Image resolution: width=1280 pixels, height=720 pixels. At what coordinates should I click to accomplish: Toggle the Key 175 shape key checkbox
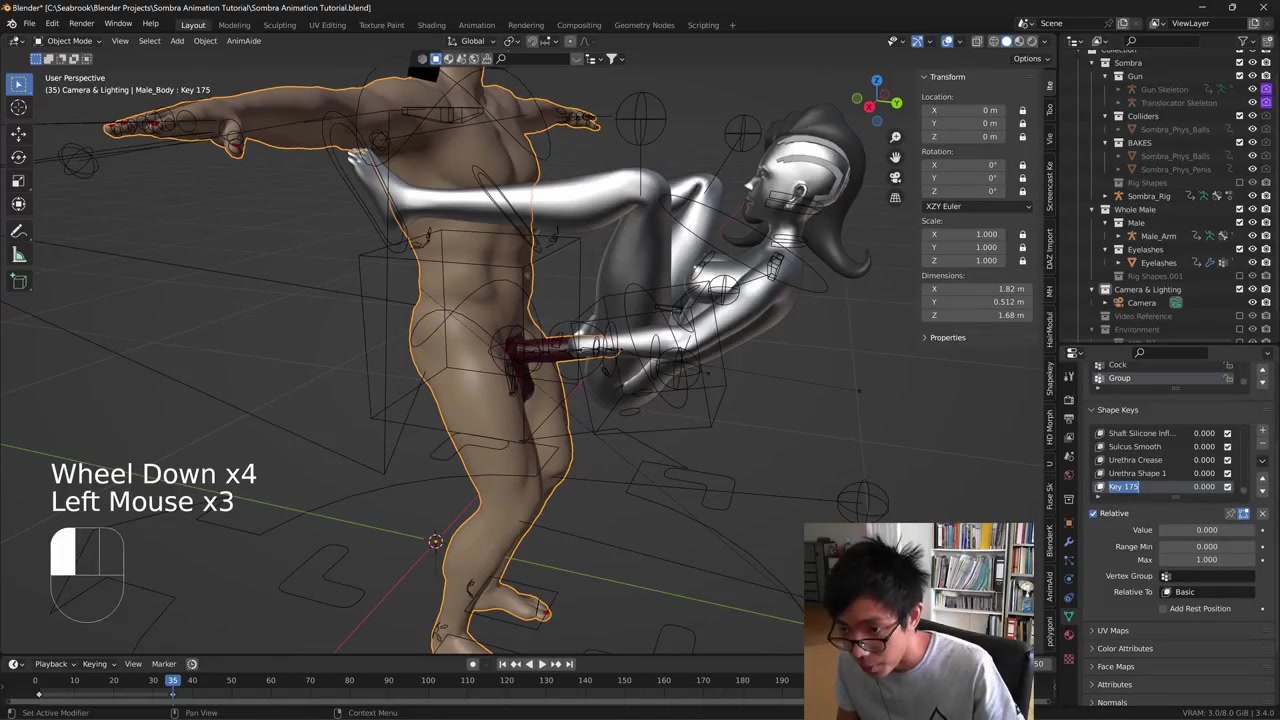(1227, 487)
